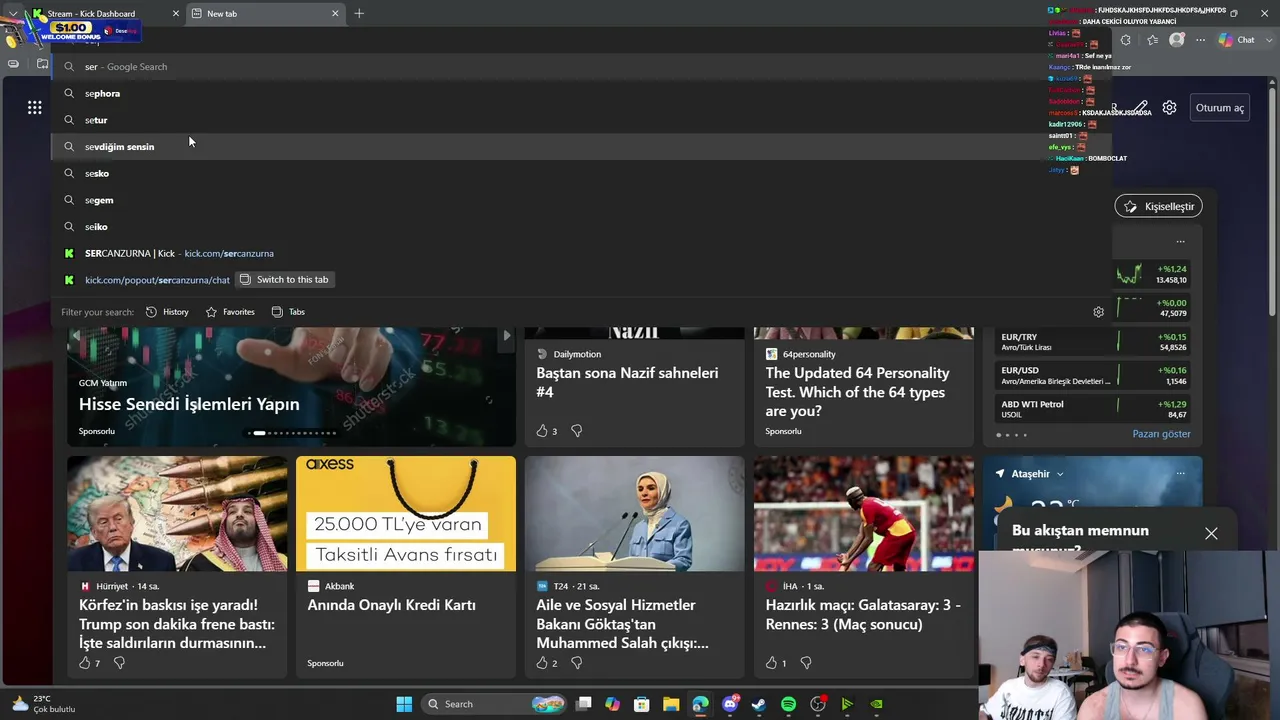The image size is (1280, 720).
Task: Dislike the Aile ve Sosyal Hizmetler article
Action: click(x=577, y=663)
